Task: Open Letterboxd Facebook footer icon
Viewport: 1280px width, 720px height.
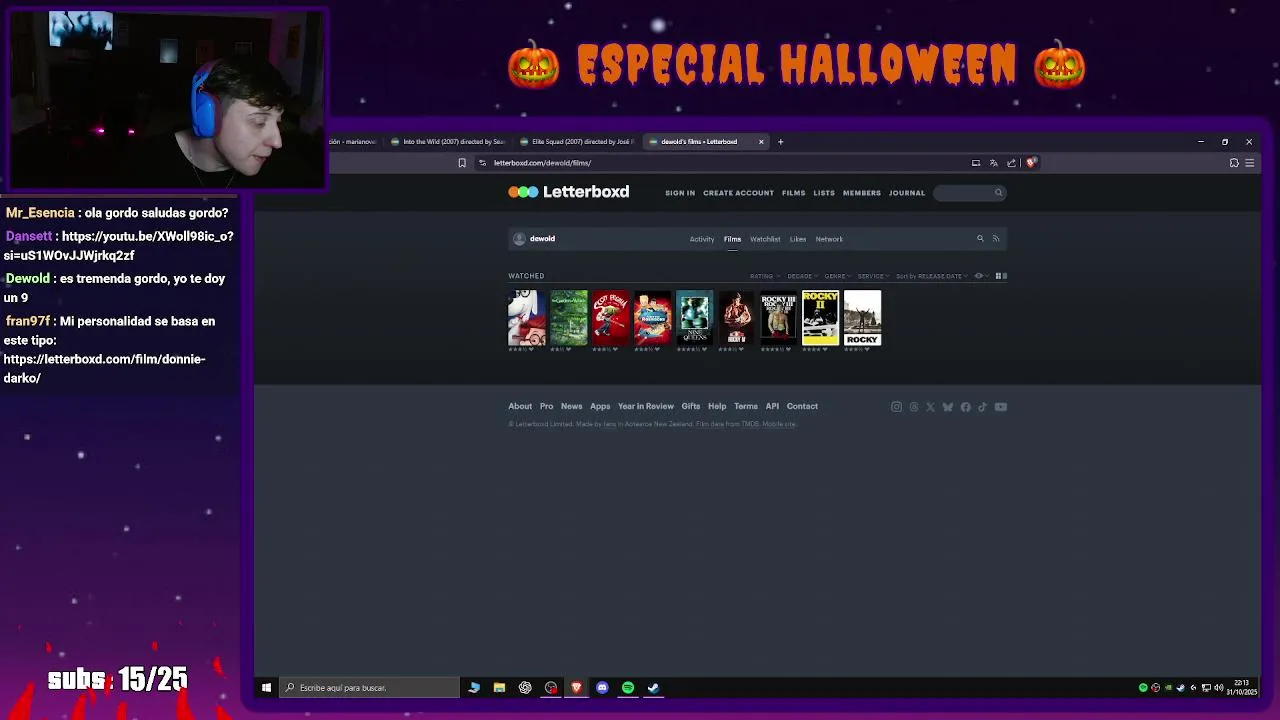Action: (x=965, y=407)
